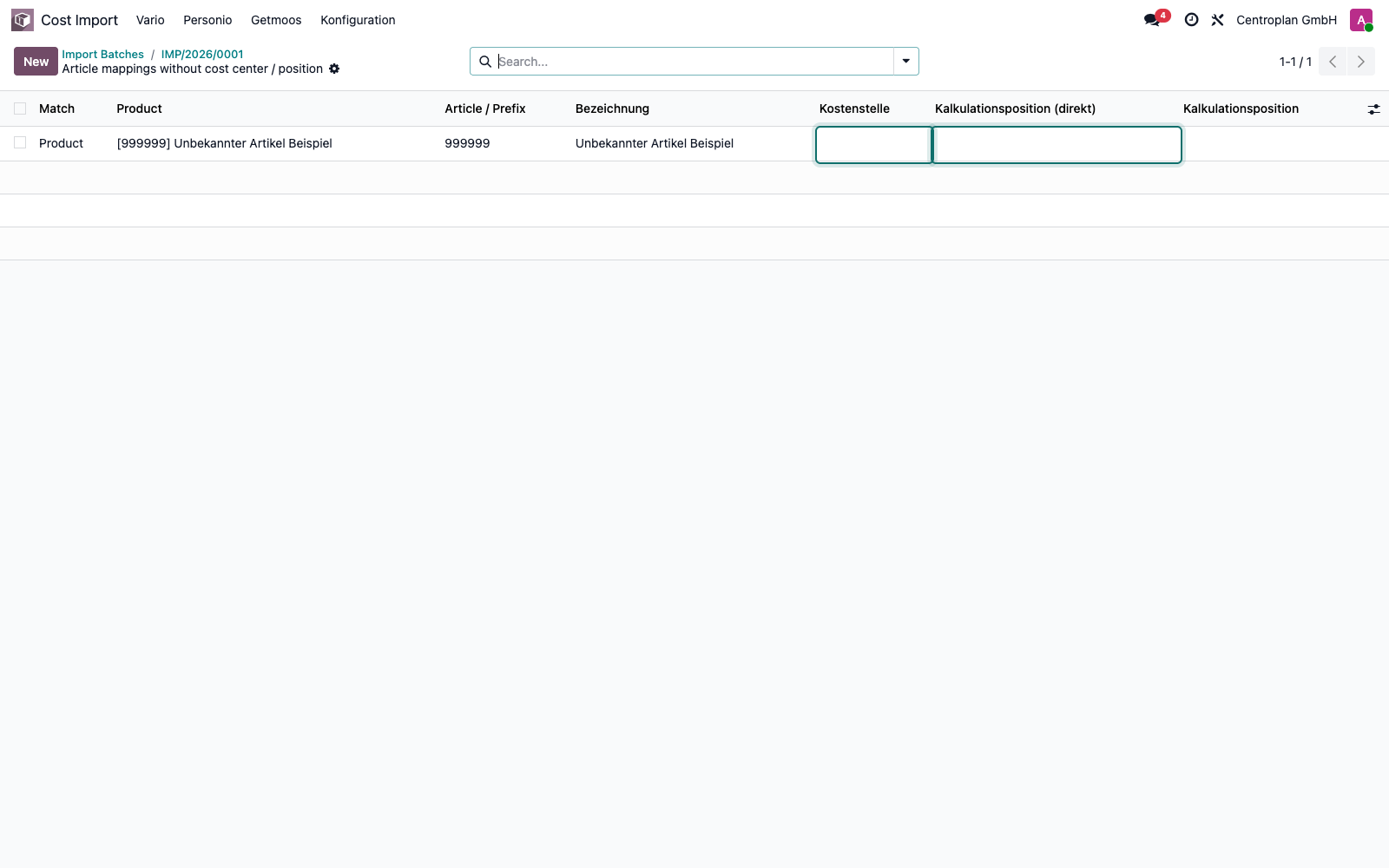Image resolution: width=1389 pixels, height=868 pixels.
Task: Expand the search filter options dropdown
Action: (x=906, y=62)
